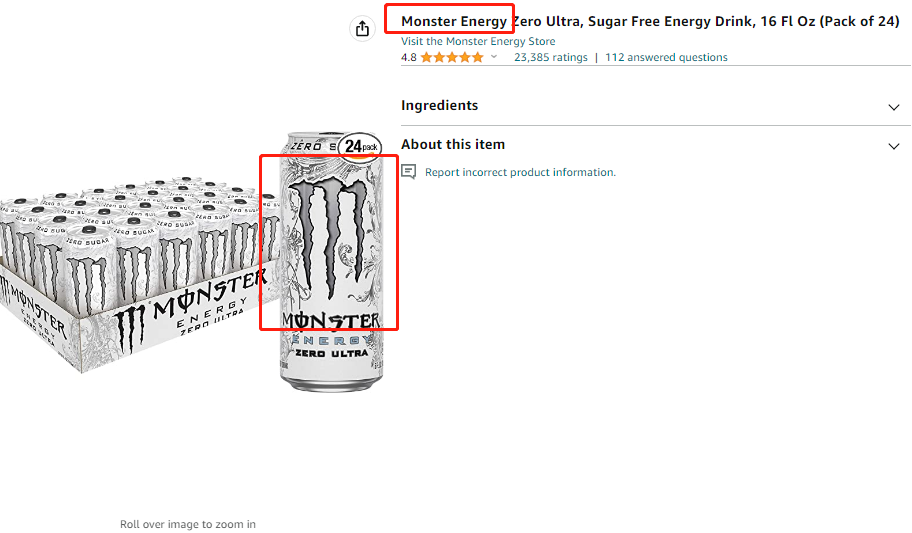
Task: Open the 112 answered questions link
Action: [666, 57]
